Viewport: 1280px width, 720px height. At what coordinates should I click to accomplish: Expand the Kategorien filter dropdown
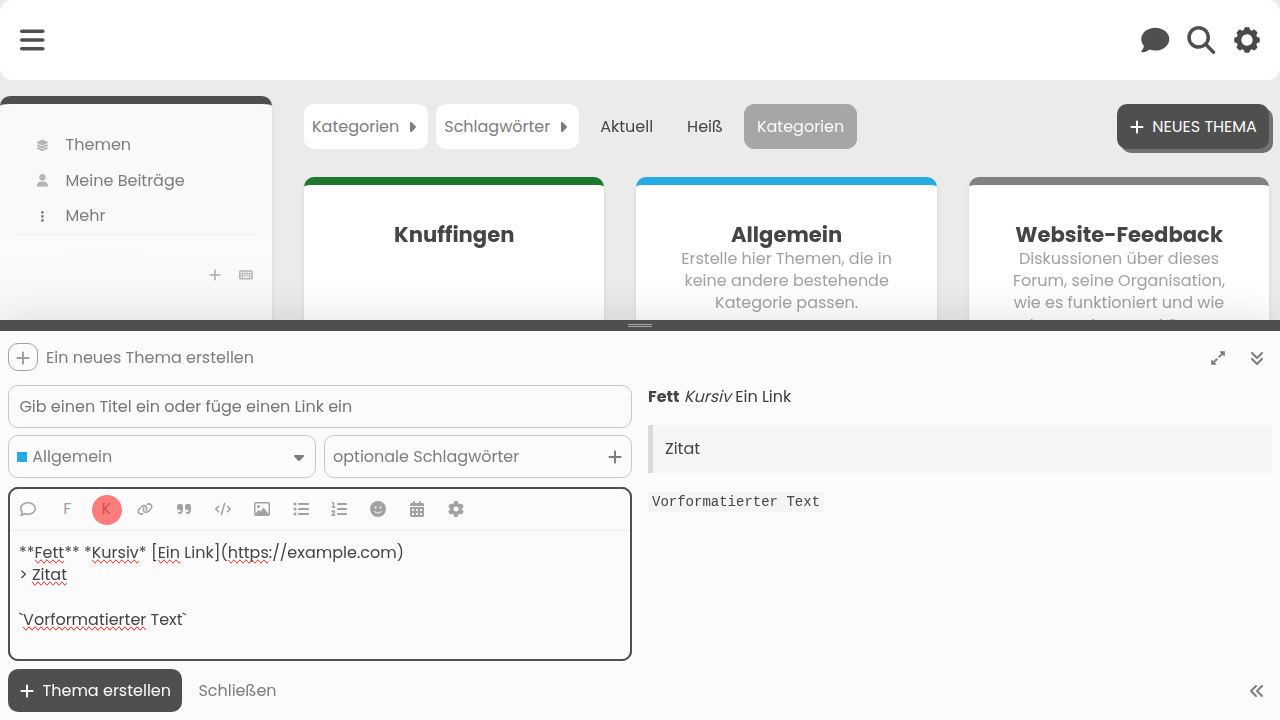coord(365,127)
